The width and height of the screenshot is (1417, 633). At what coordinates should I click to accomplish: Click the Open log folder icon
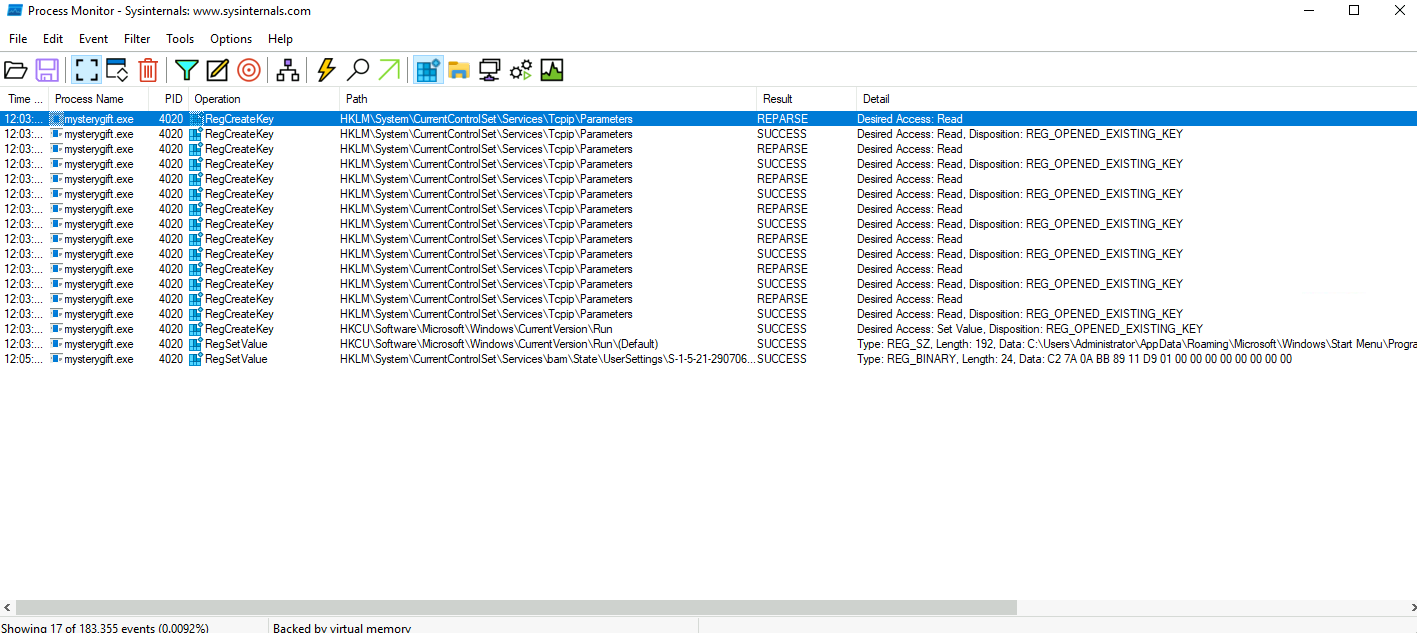click(15, 70)
